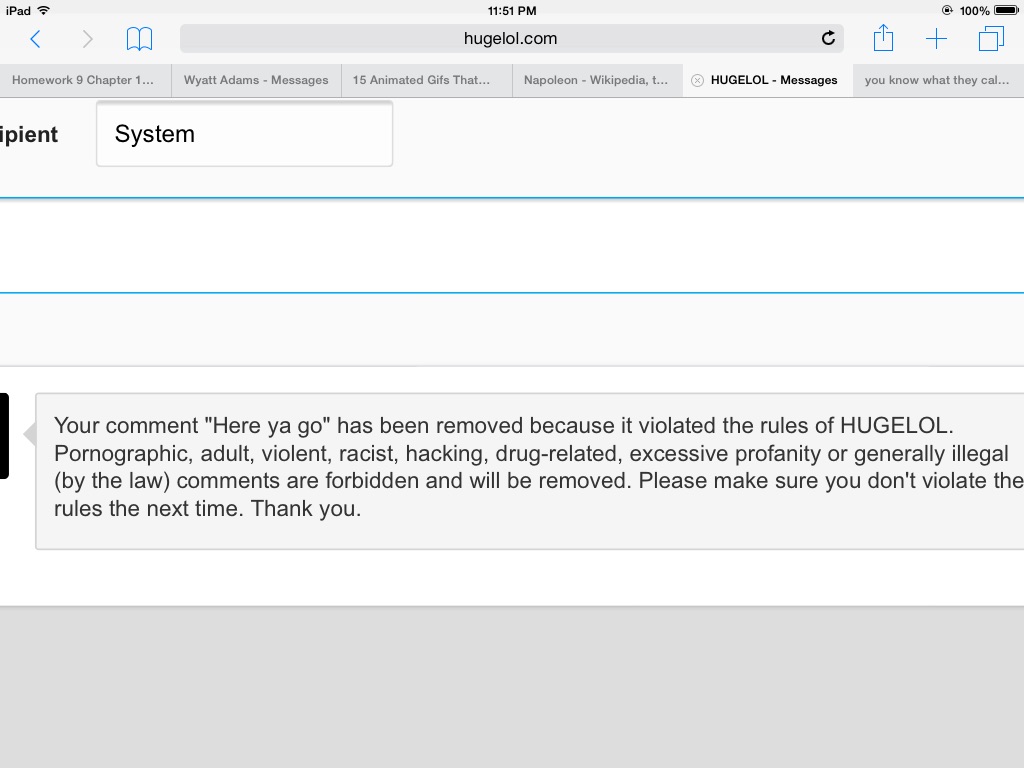
Task: Tap the Safari forward arrow
Action: [87, 39]
